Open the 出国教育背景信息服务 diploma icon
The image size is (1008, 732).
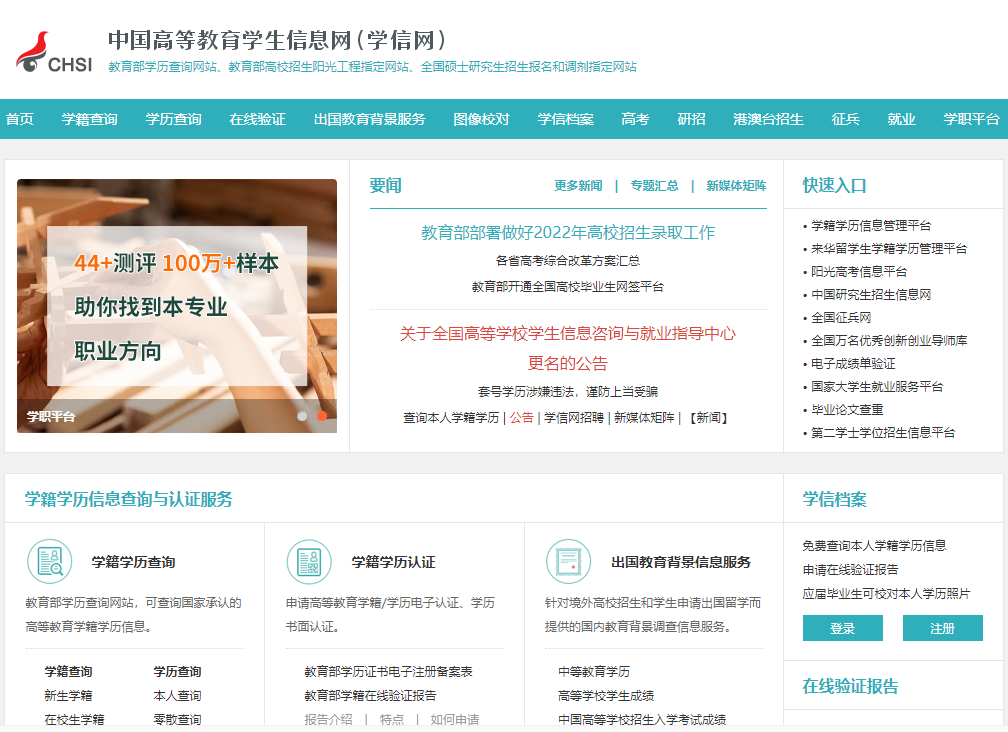[x=568, y=562]
